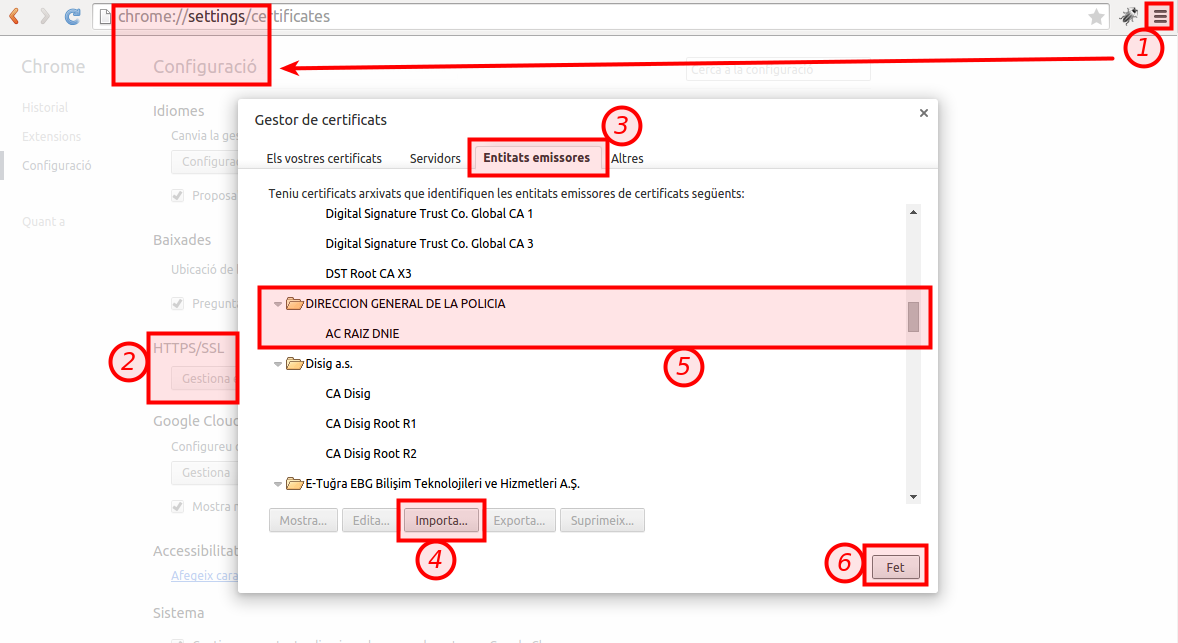Go forward with the forward arrow
The height and width of the screenshot is (643, 1178).
[44, 16]
